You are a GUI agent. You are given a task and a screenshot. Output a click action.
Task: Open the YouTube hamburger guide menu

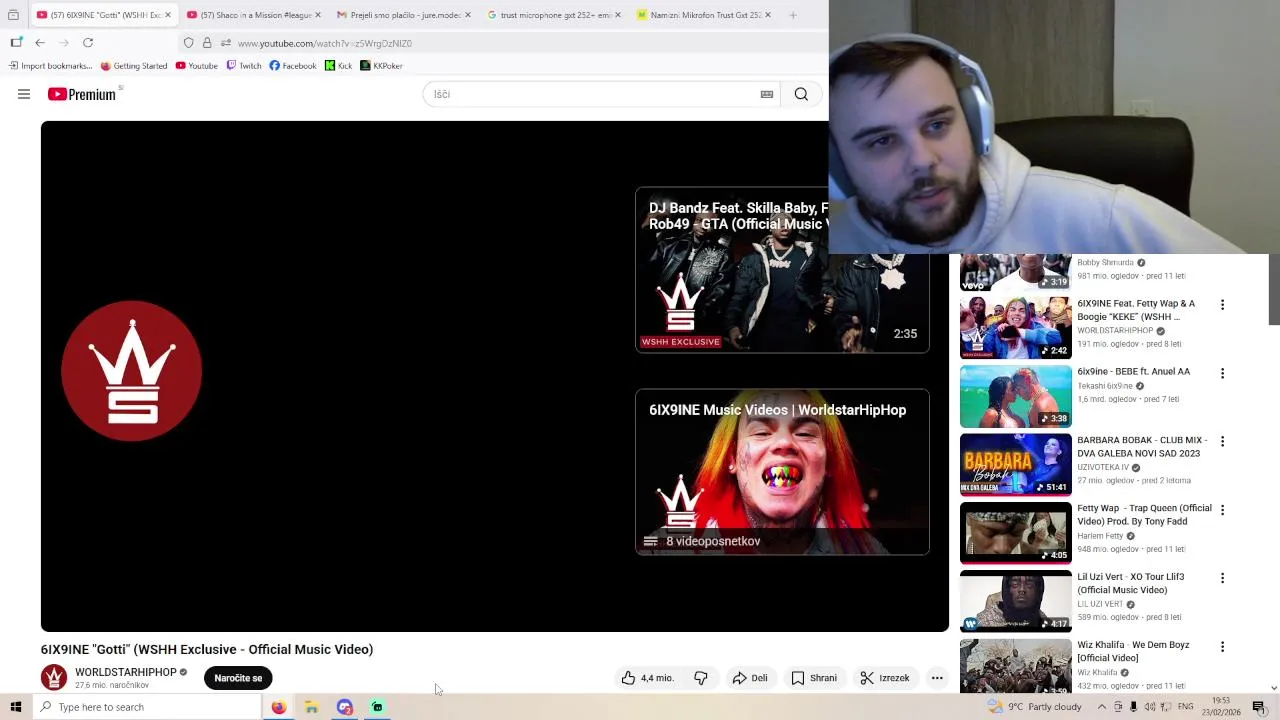click(x=24, y=94)
